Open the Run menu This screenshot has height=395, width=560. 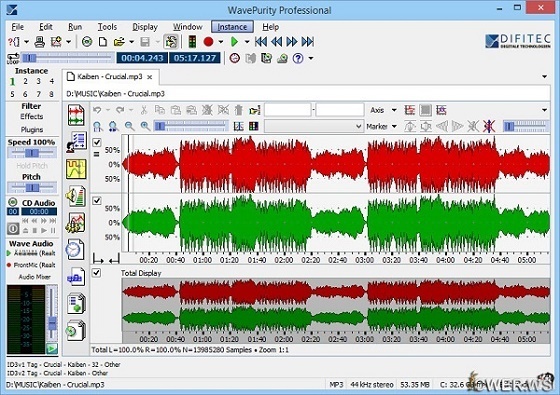pos(75,27)
